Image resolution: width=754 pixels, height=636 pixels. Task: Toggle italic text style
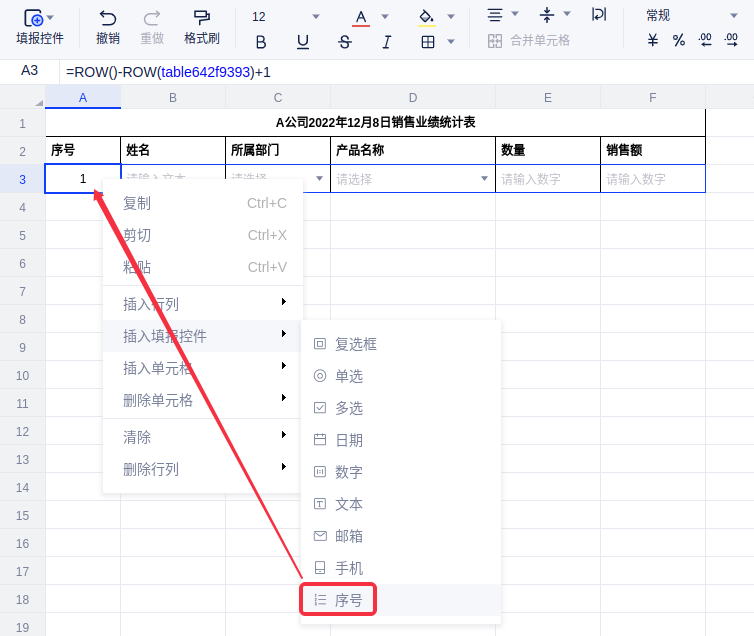[x=386, y=42]
